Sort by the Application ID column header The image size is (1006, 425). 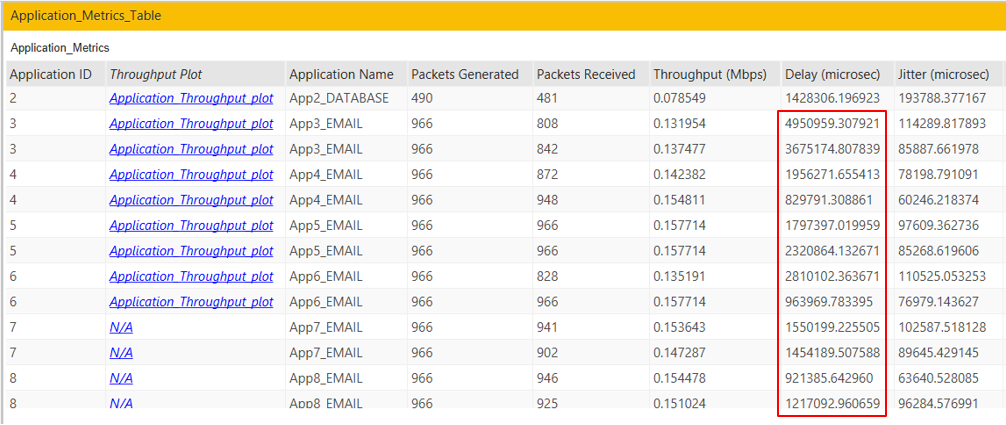click(50, 74)
